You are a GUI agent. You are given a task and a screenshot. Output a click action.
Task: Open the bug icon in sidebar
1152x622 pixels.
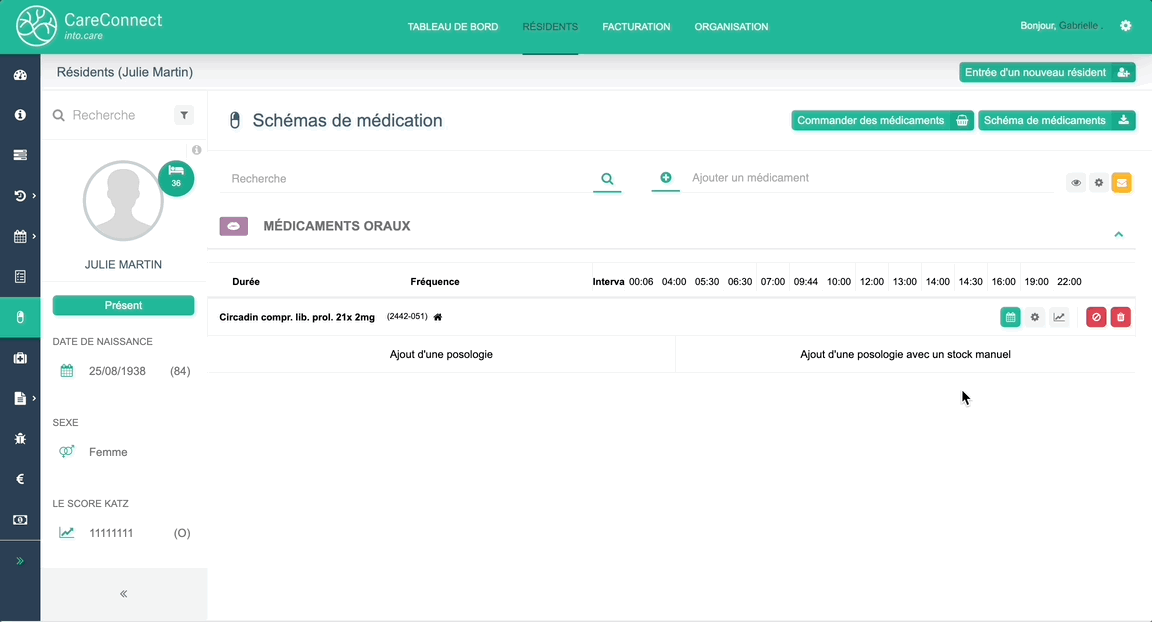click(20, 438)
